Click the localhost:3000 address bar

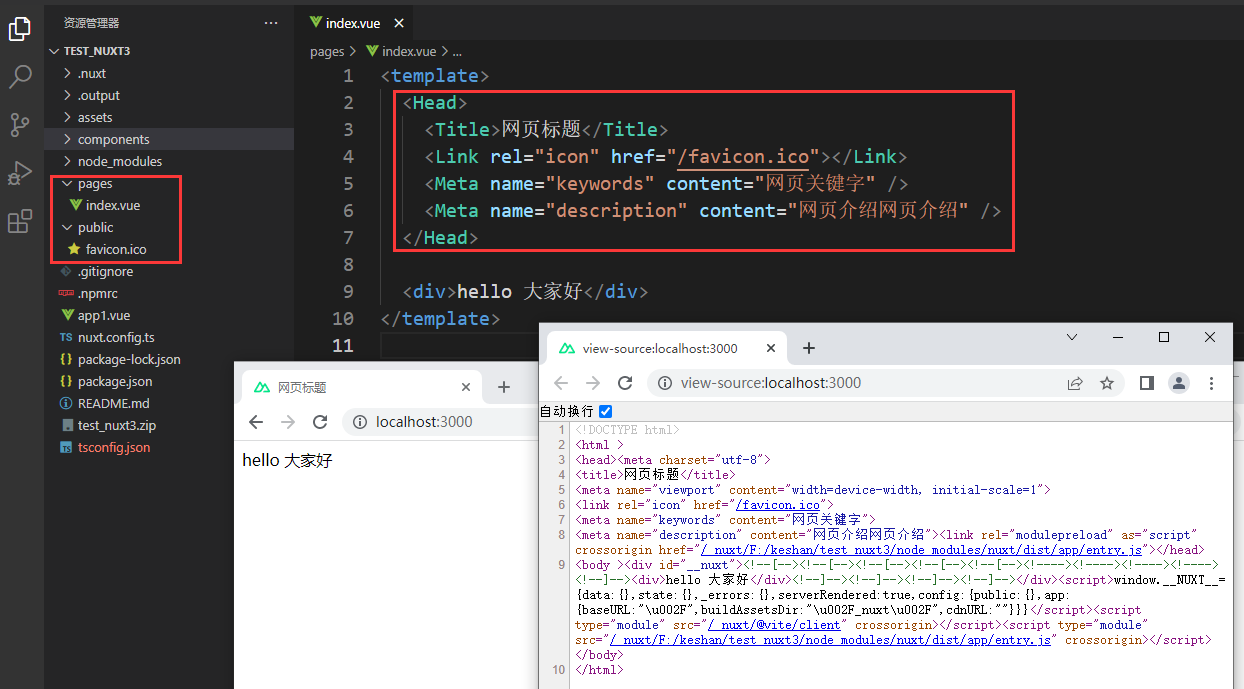(x=440, y=422)
